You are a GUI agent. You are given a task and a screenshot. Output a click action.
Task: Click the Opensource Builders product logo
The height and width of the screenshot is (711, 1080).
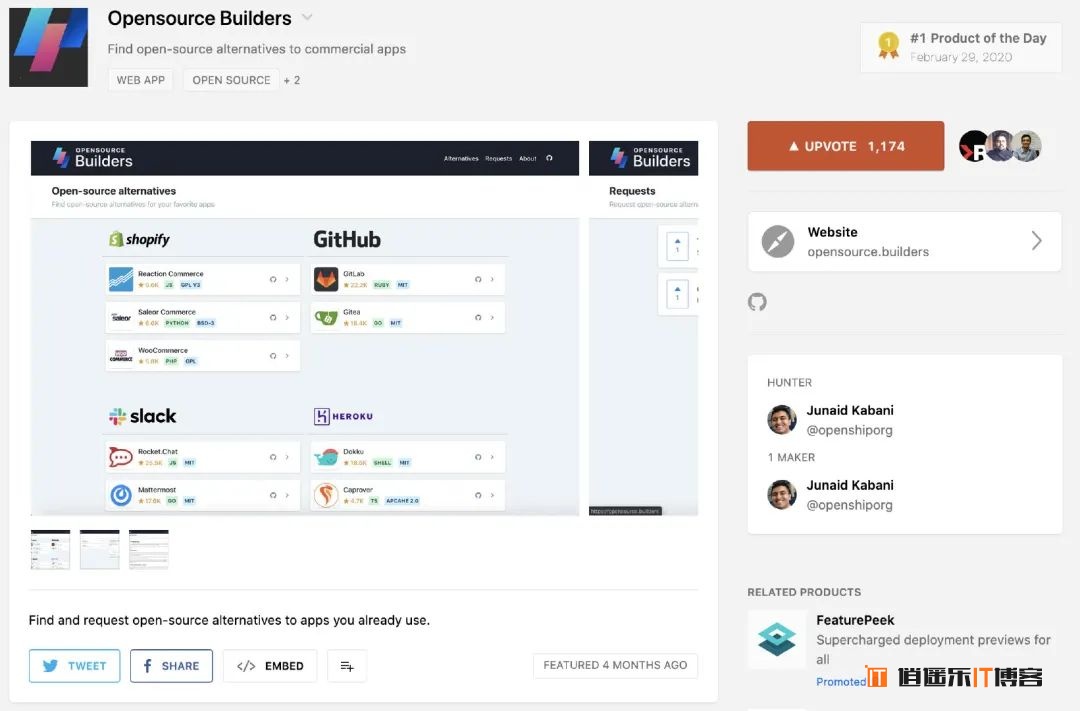click(x=48, y=47)
